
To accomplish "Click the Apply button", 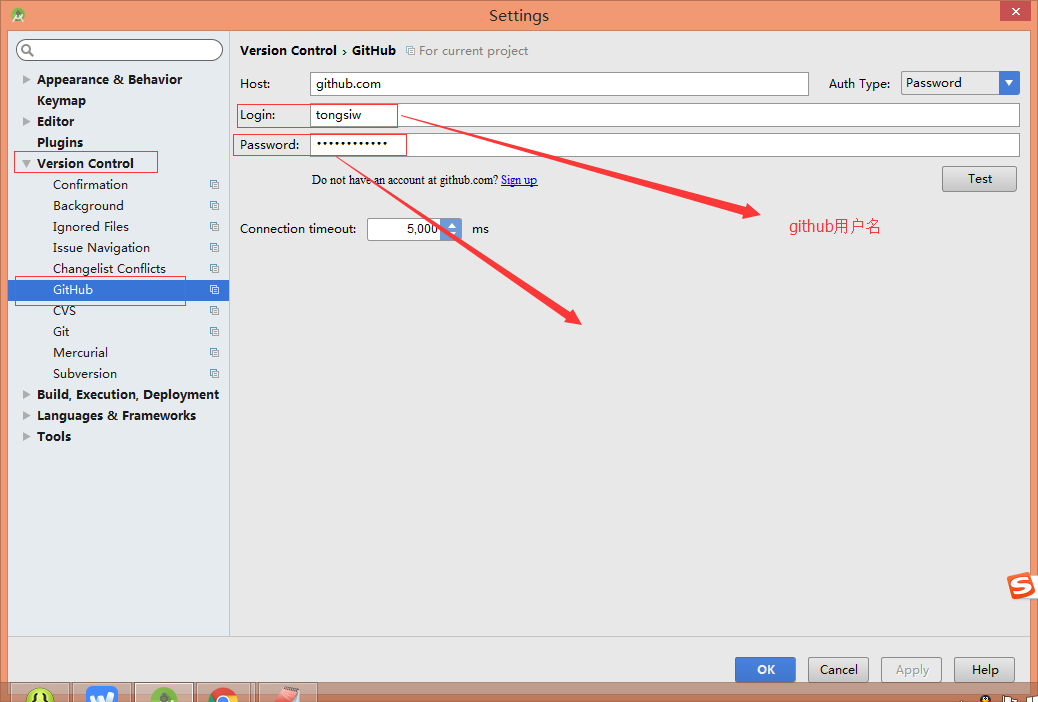I will pos(912,670).
